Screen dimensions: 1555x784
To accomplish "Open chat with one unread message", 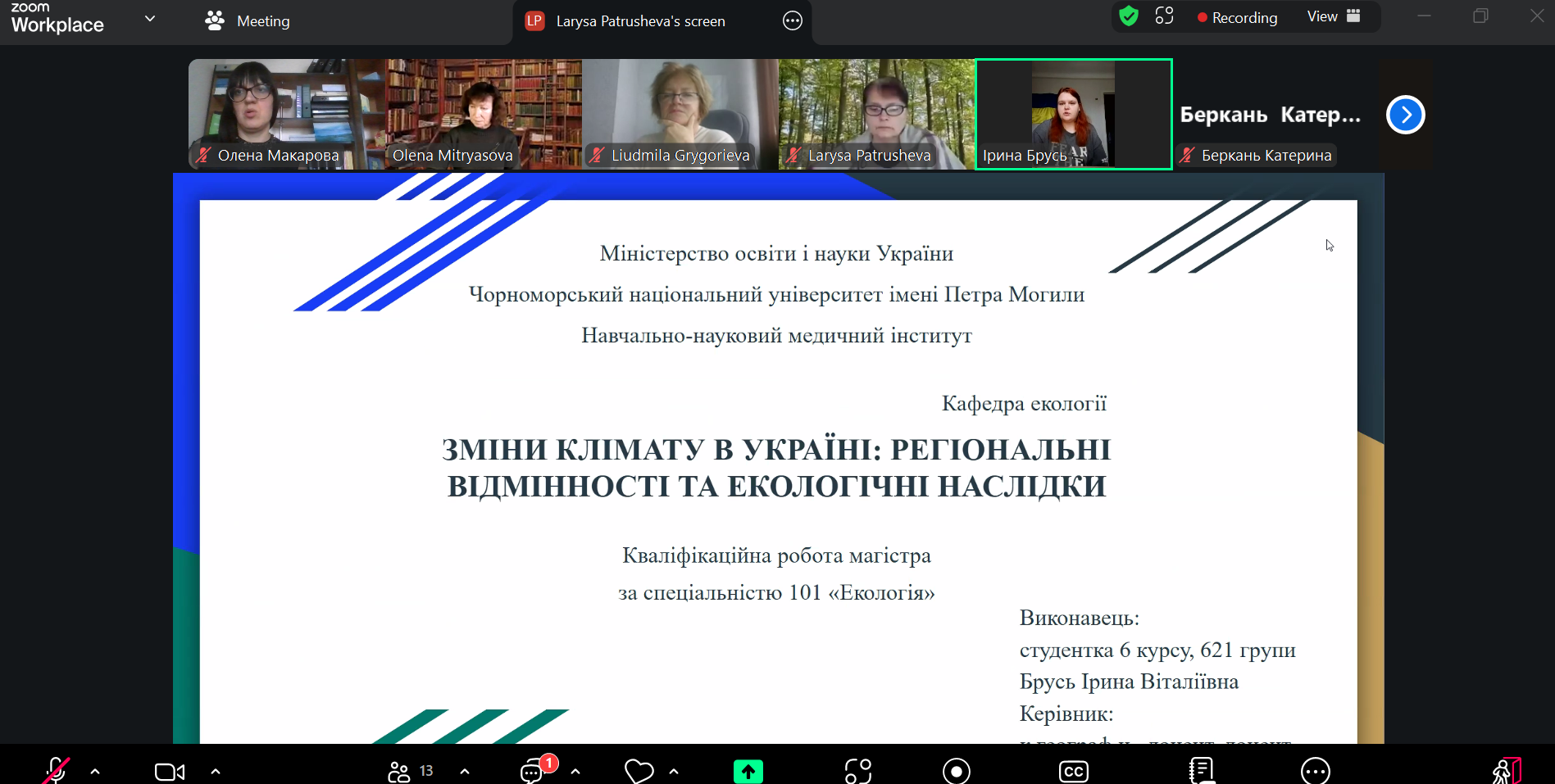I will click(x=533, y=771).
